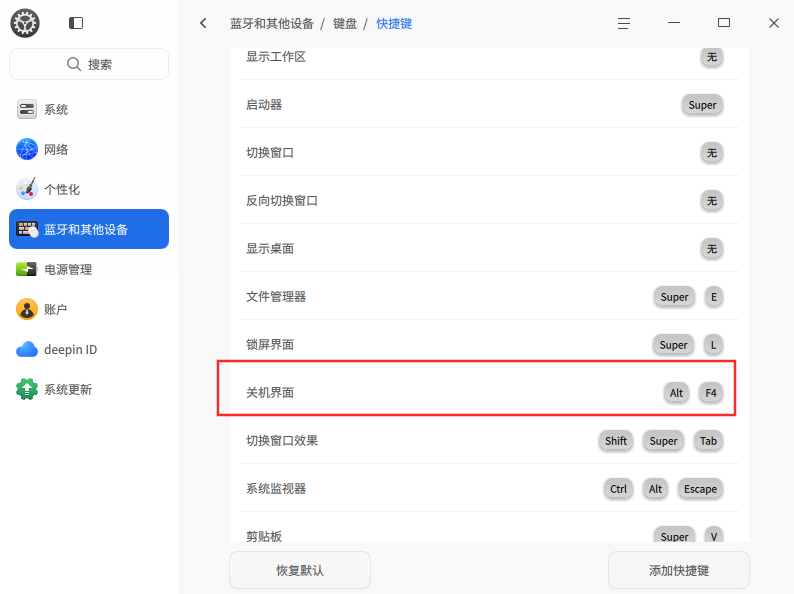Edit the 显示工作区 shortcut 无 key

coord(711,57)
